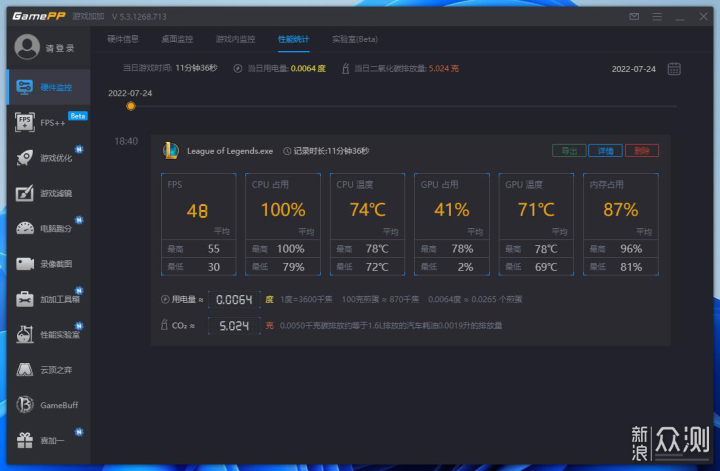The width and height of the screenshot is (720, 471).
Task: Click the clock icon beside 记录时长
Action: [287, 151]
